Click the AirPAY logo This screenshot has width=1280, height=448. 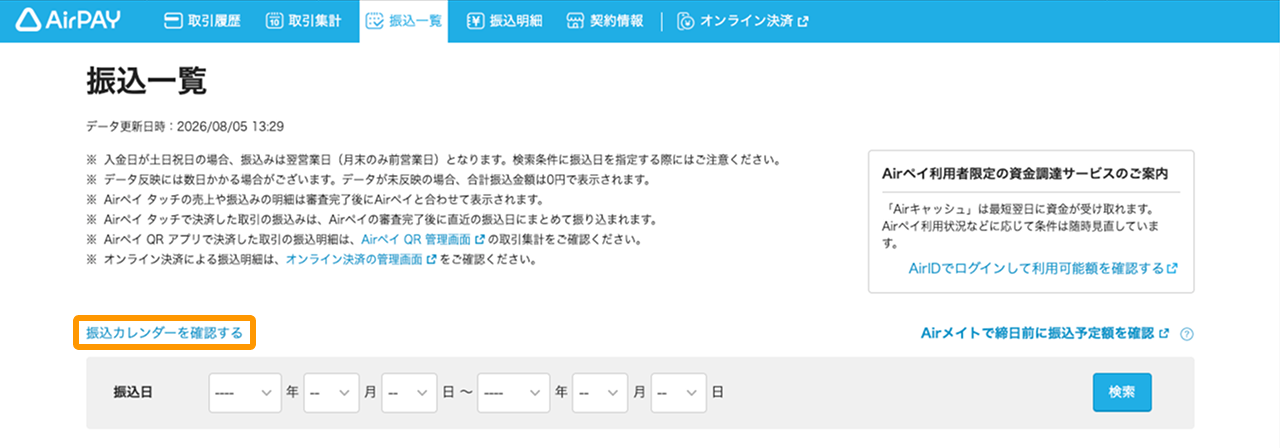tap(68, 20)
